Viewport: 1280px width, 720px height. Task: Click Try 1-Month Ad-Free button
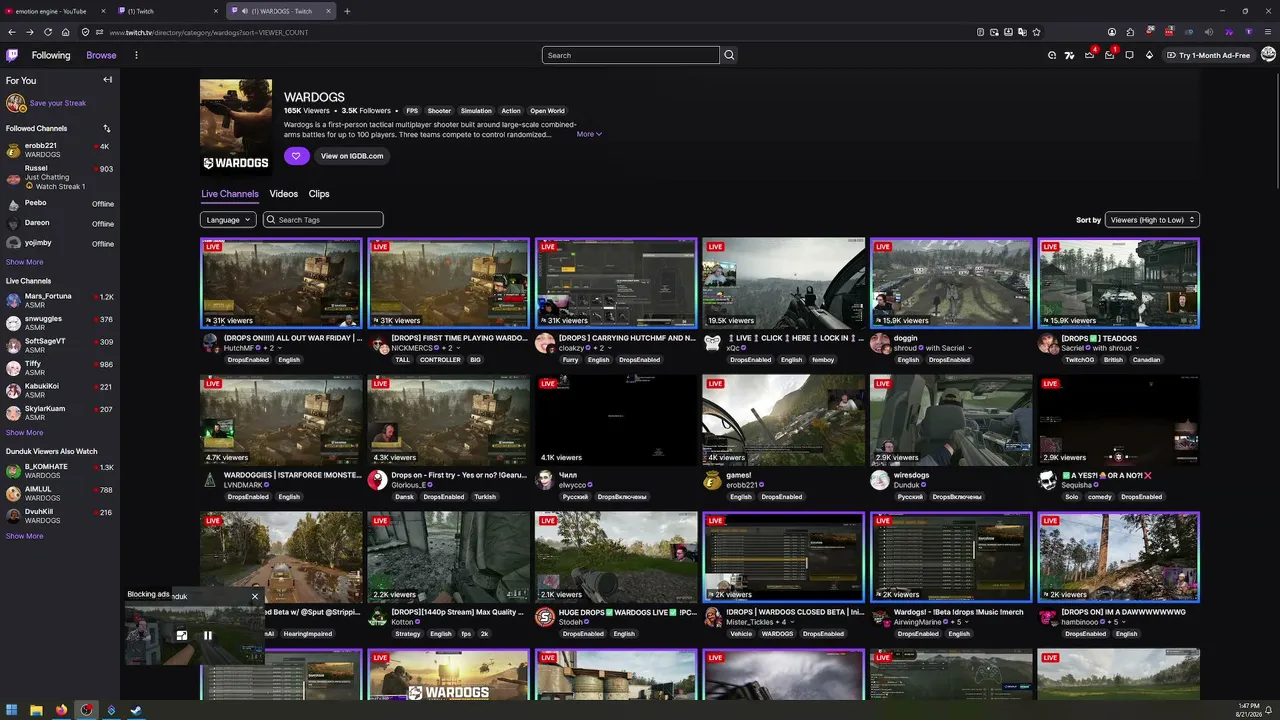1209,55
